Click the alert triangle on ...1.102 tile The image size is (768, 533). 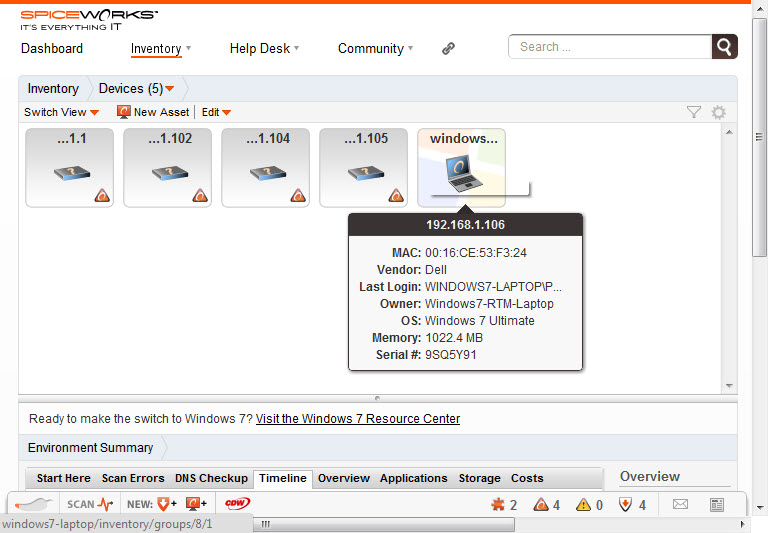(200, 195)
